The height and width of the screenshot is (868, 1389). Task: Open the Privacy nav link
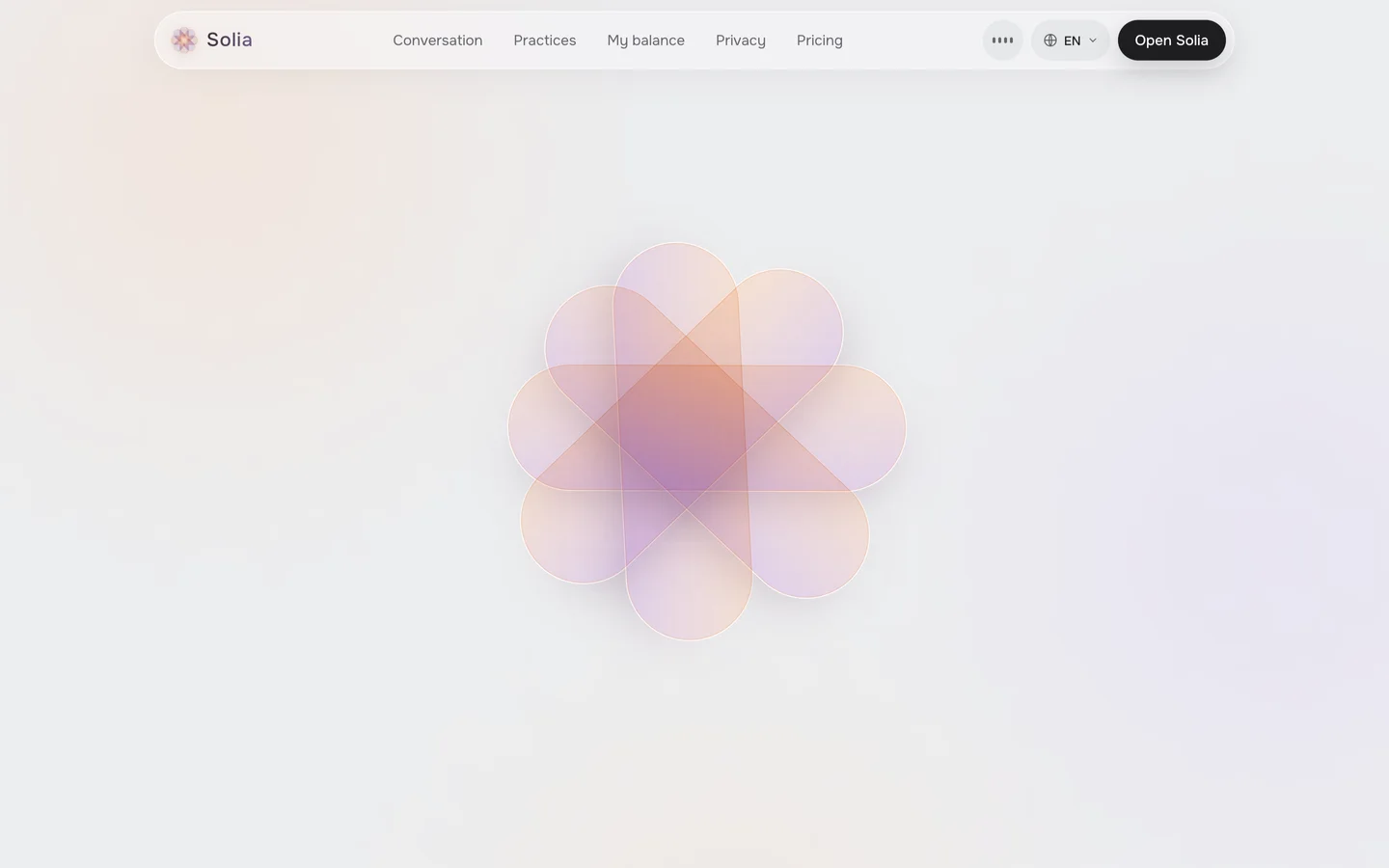click(741, 41)
